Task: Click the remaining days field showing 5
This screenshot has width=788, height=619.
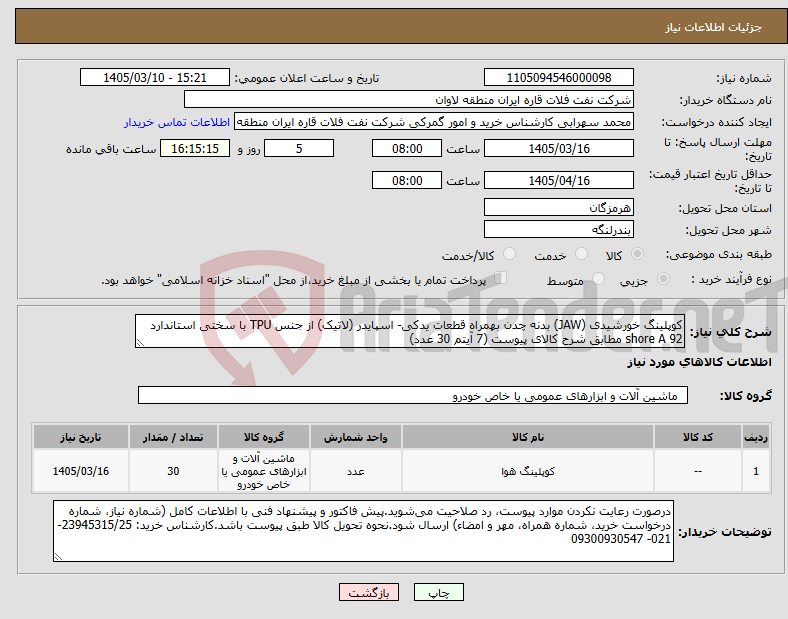Action: pos(299,148)
